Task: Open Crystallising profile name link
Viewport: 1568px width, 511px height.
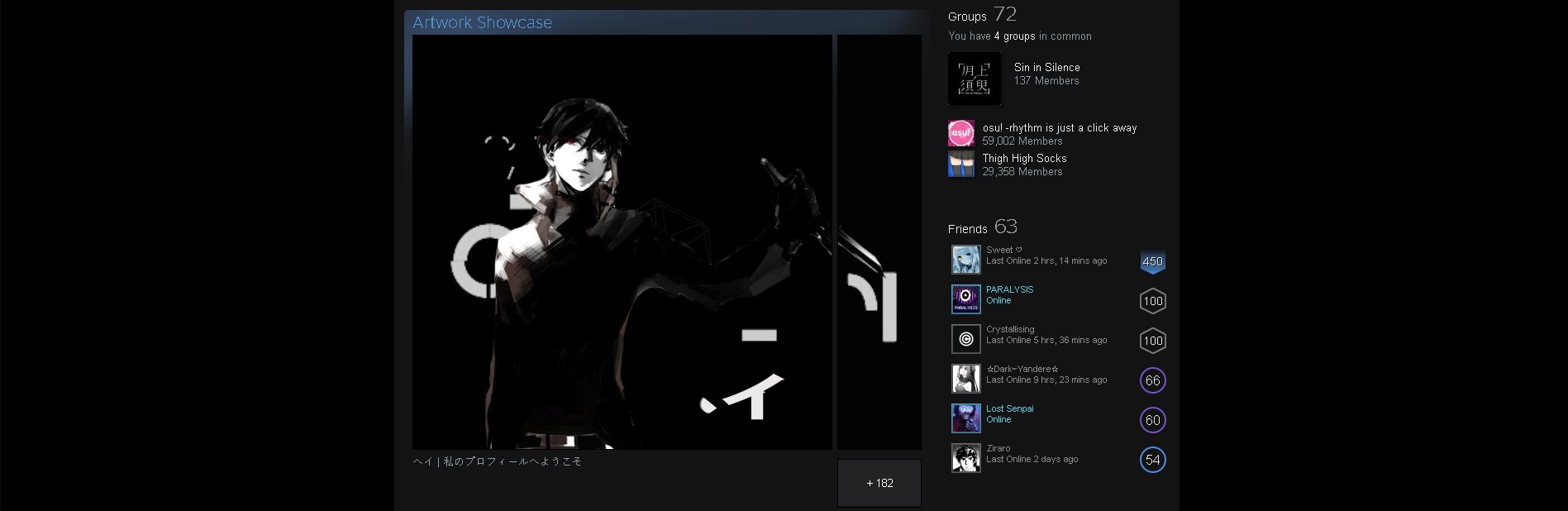Action: coord(1010,329)
